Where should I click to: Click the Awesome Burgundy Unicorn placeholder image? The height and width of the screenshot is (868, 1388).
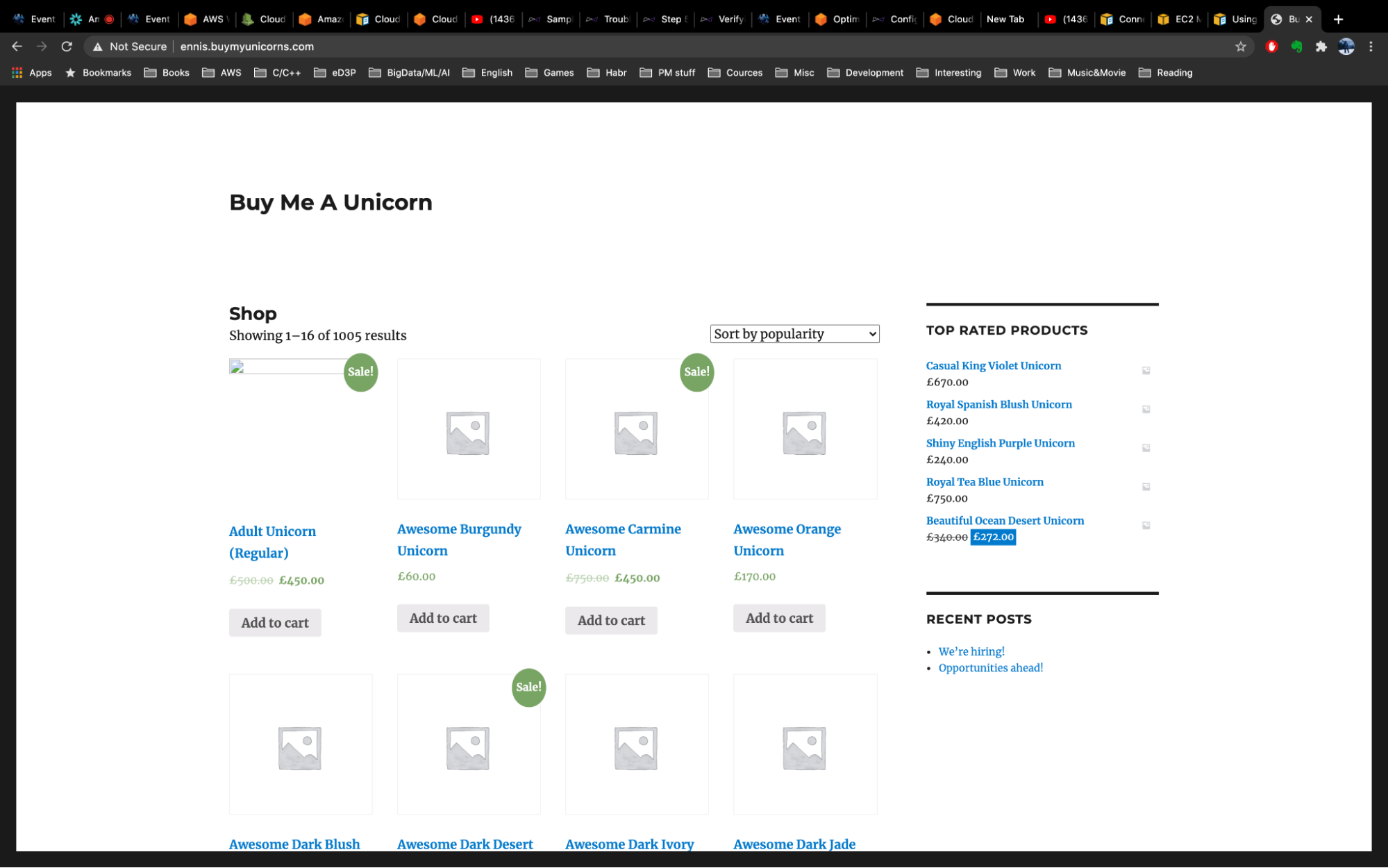[x=469, y=428]
